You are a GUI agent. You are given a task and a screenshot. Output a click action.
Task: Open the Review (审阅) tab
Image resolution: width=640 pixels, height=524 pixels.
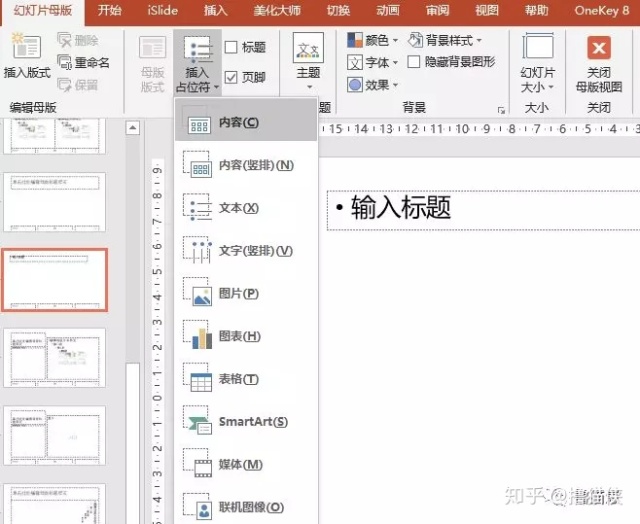pyautogui.click(x=438, y=11)
